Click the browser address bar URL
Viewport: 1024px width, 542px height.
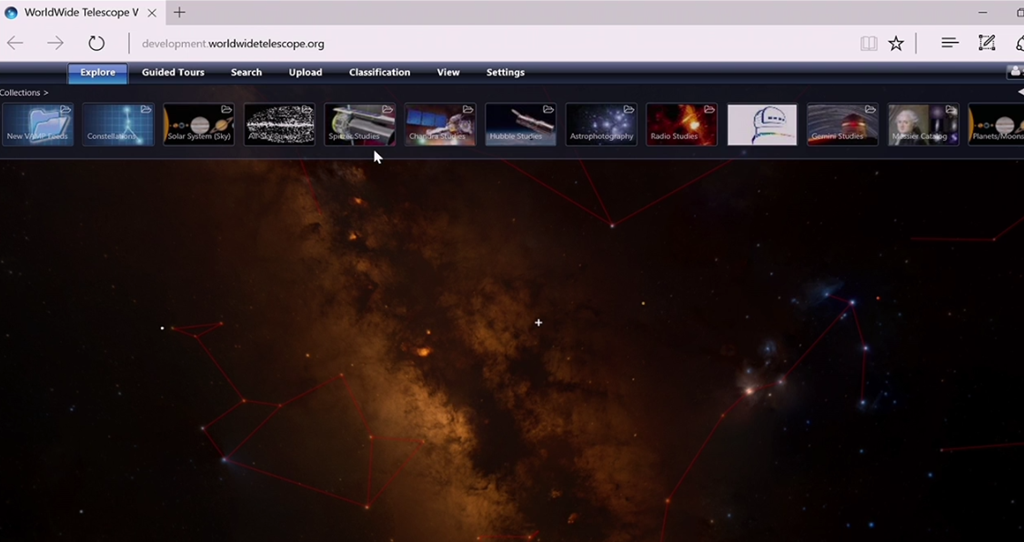[233, 44]
